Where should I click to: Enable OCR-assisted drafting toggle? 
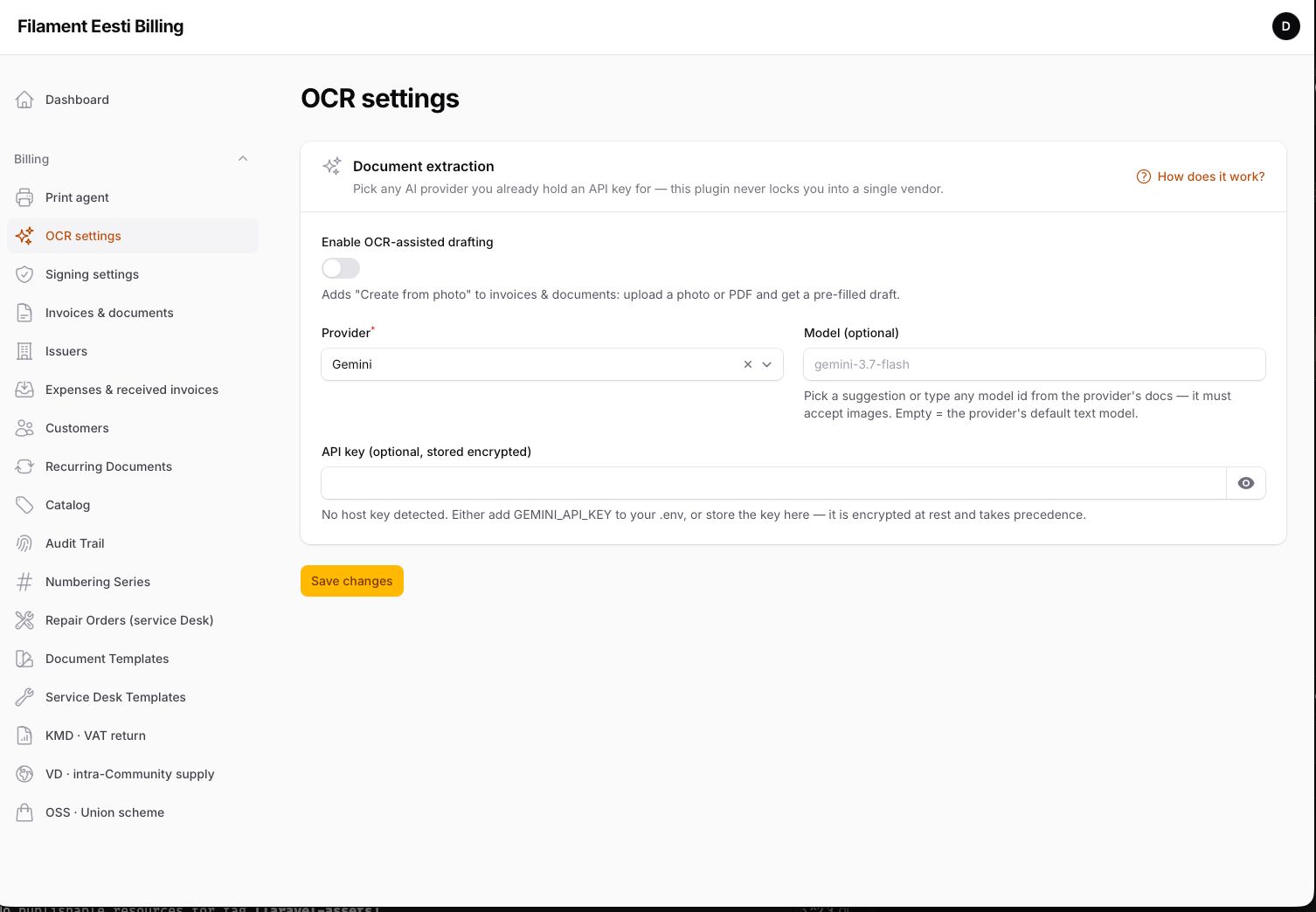[x=341, y=268]
